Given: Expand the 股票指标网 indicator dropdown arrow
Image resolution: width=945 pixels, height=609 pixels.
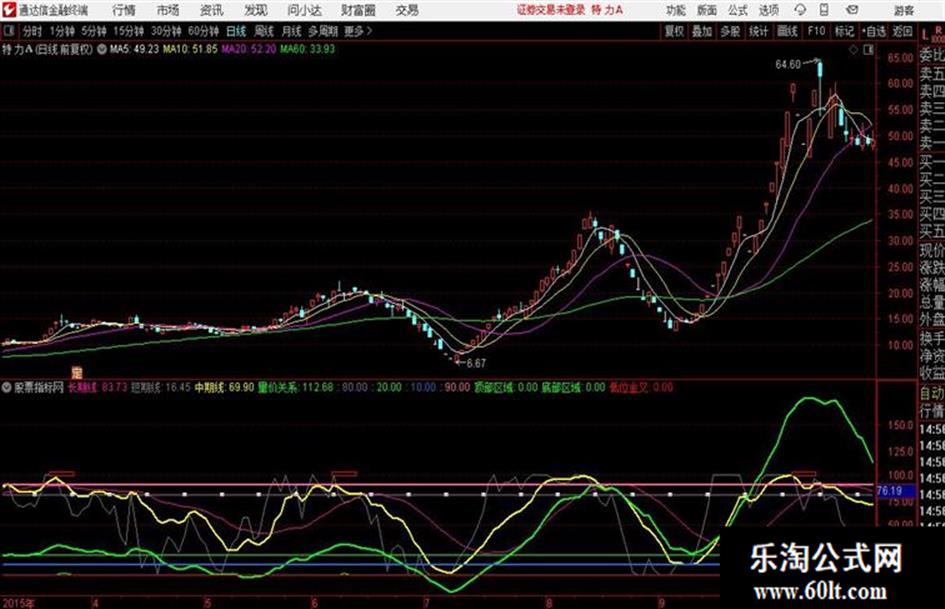Looking at the screenshot, I should 6,388.
